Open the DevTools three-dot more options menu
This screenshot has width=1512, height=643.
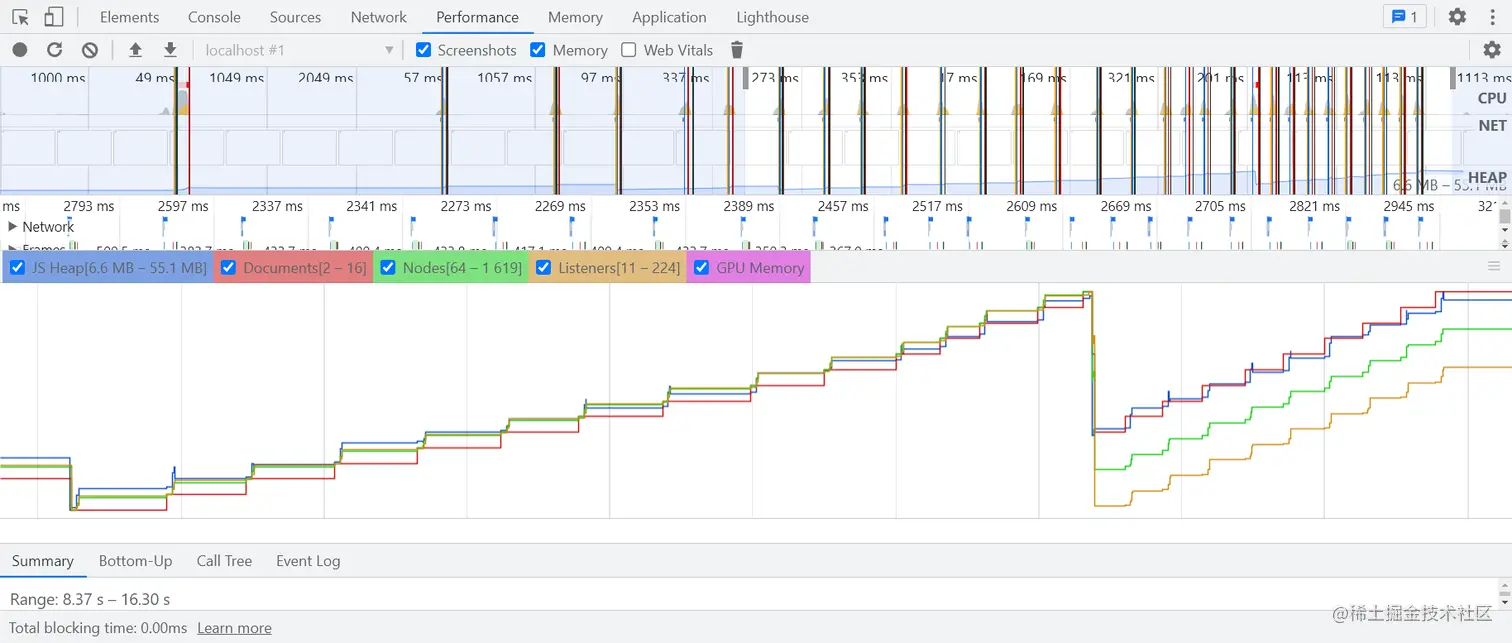[x=1492, y=17]
